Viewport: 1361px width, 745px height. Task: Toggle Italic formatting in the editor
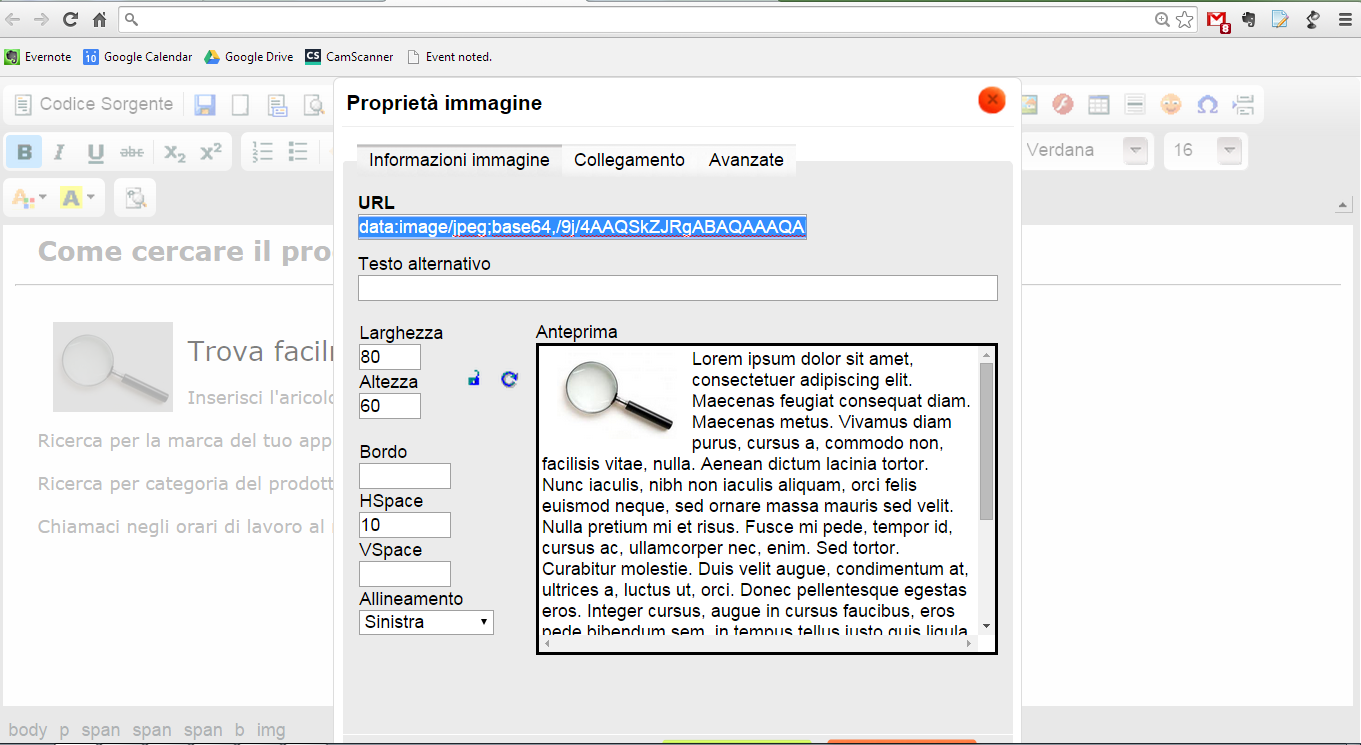59,152
